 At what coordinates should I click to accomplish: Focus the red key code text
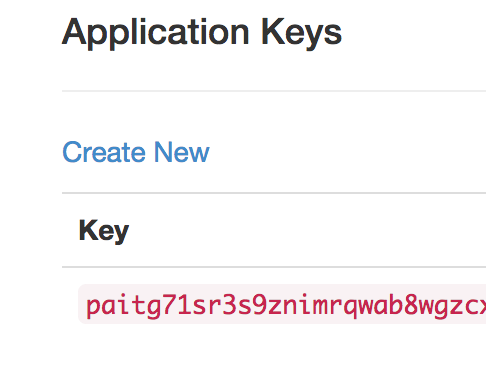tap(286, 306)
